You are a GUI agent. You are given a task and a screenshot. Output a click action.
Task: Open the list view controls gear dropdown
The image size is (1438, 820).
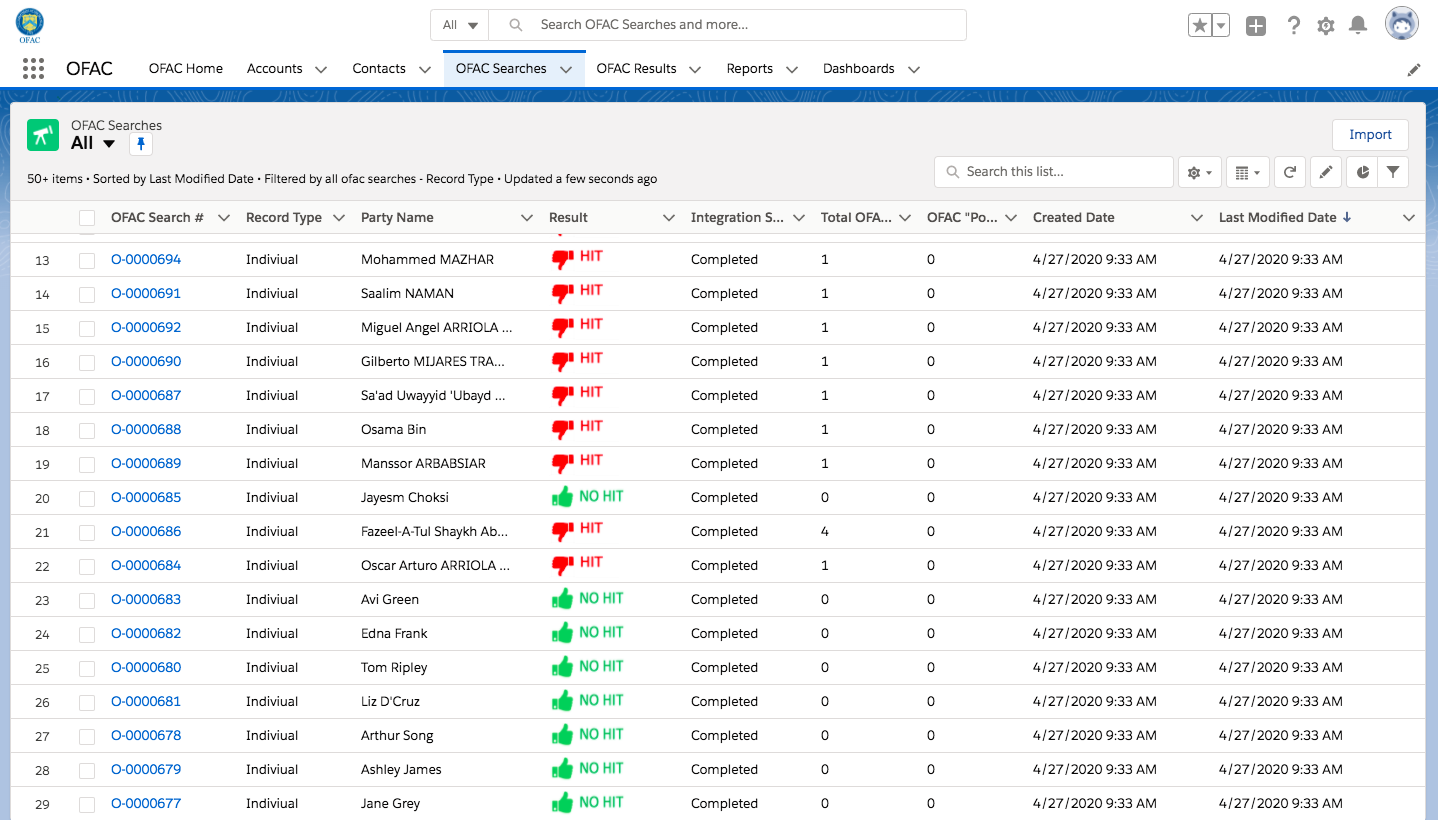pos(1199,172)
